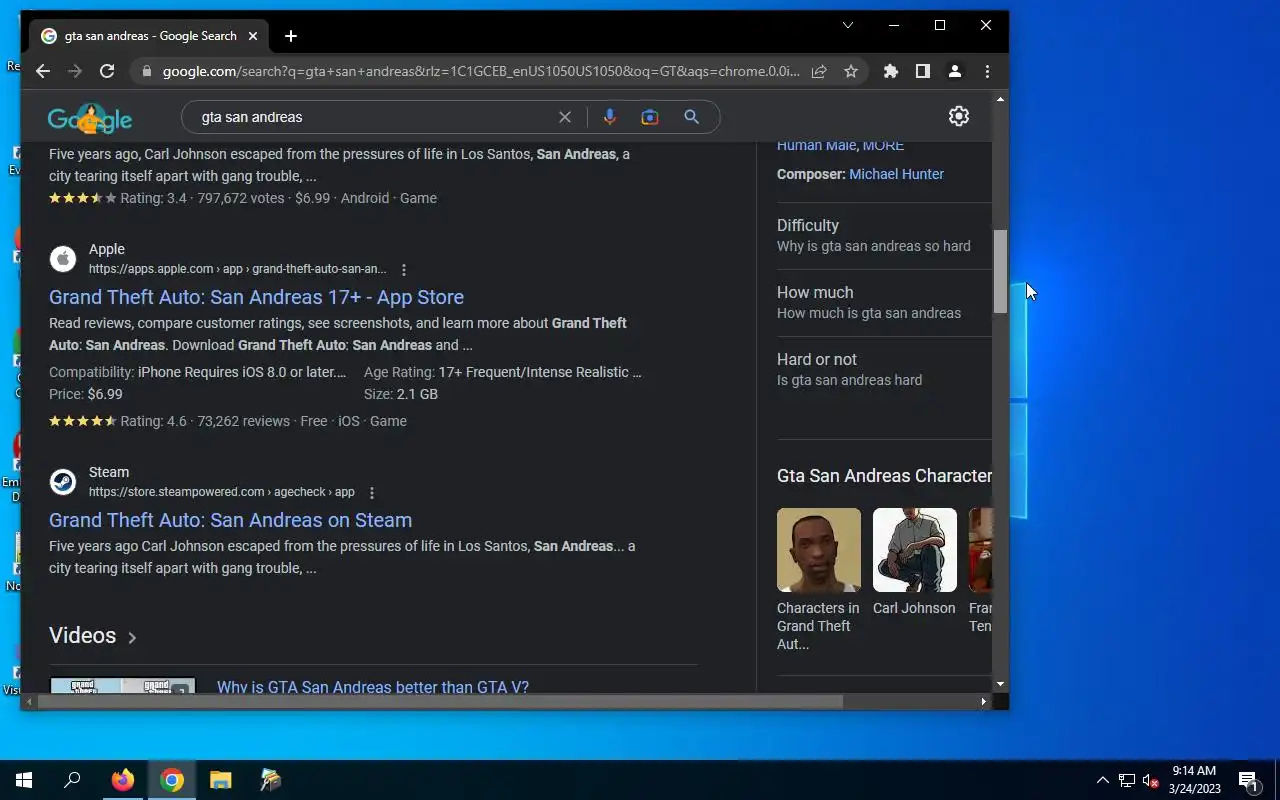Click the browser forward arrow

click(x=75, y=71)
